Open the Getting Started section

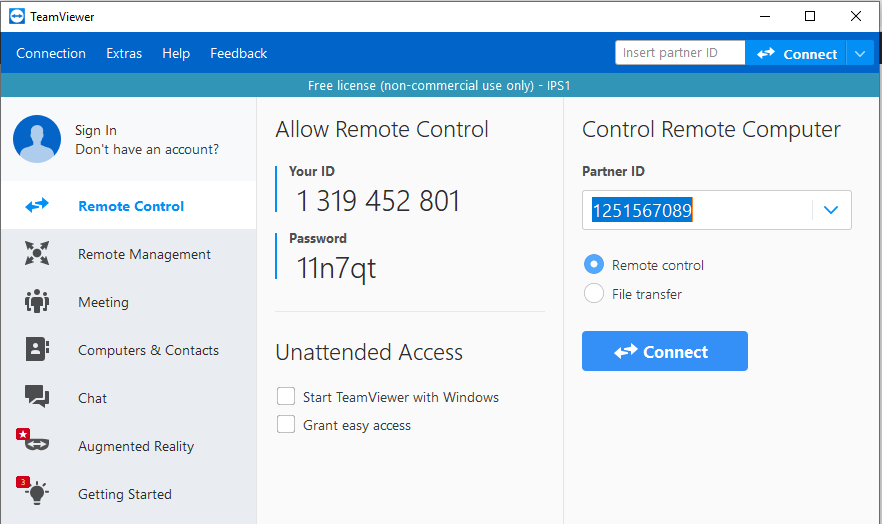pos(125,494)
